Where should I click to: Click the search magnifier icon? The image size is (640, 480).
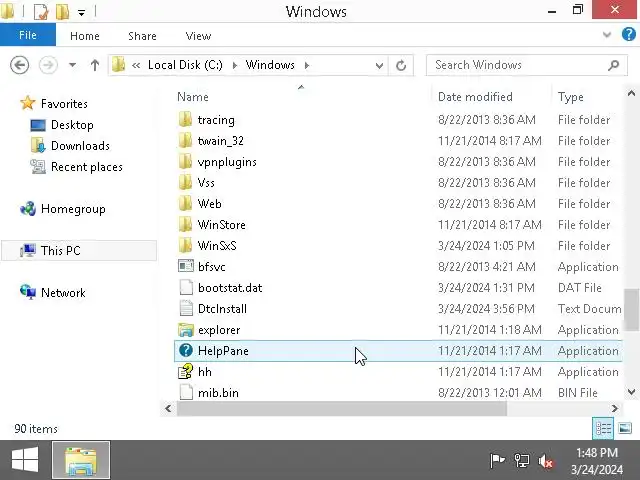(x=613, y=65)
